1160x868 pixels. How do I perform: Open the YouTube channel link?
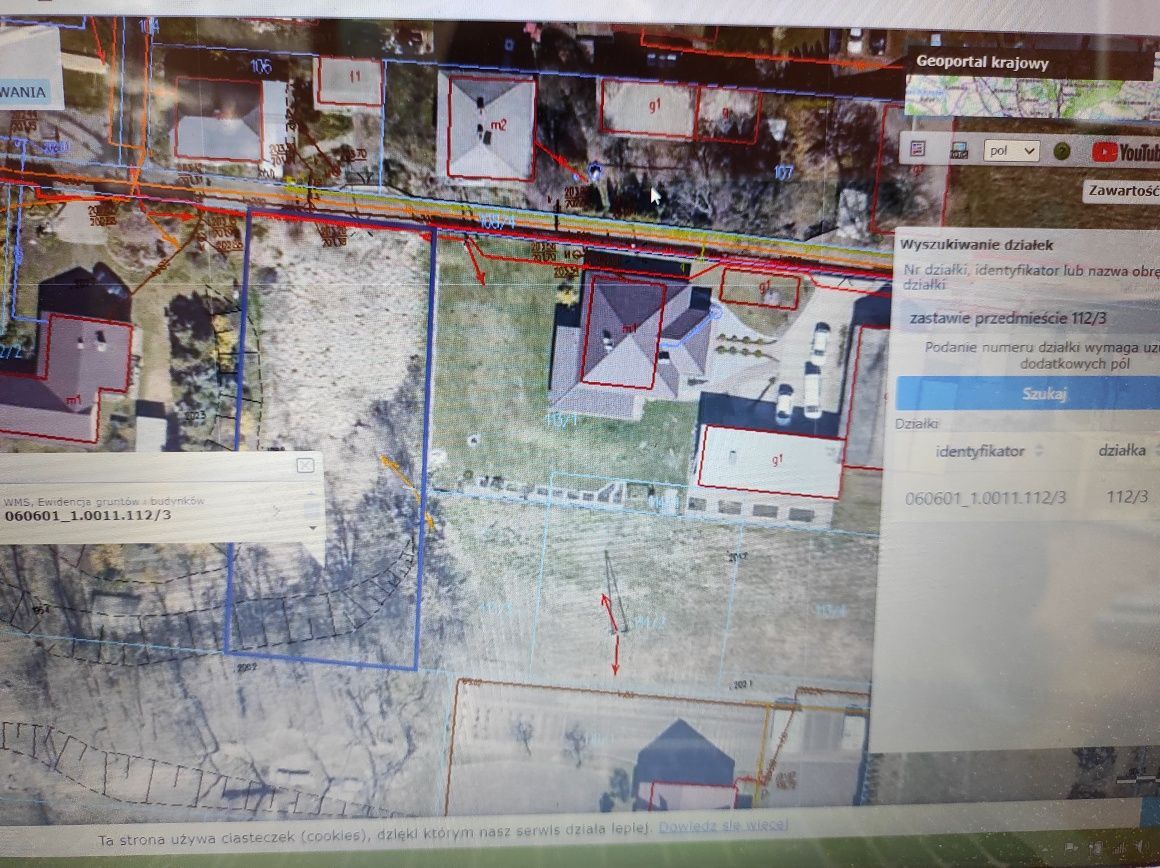click(x=1124, y=152)
